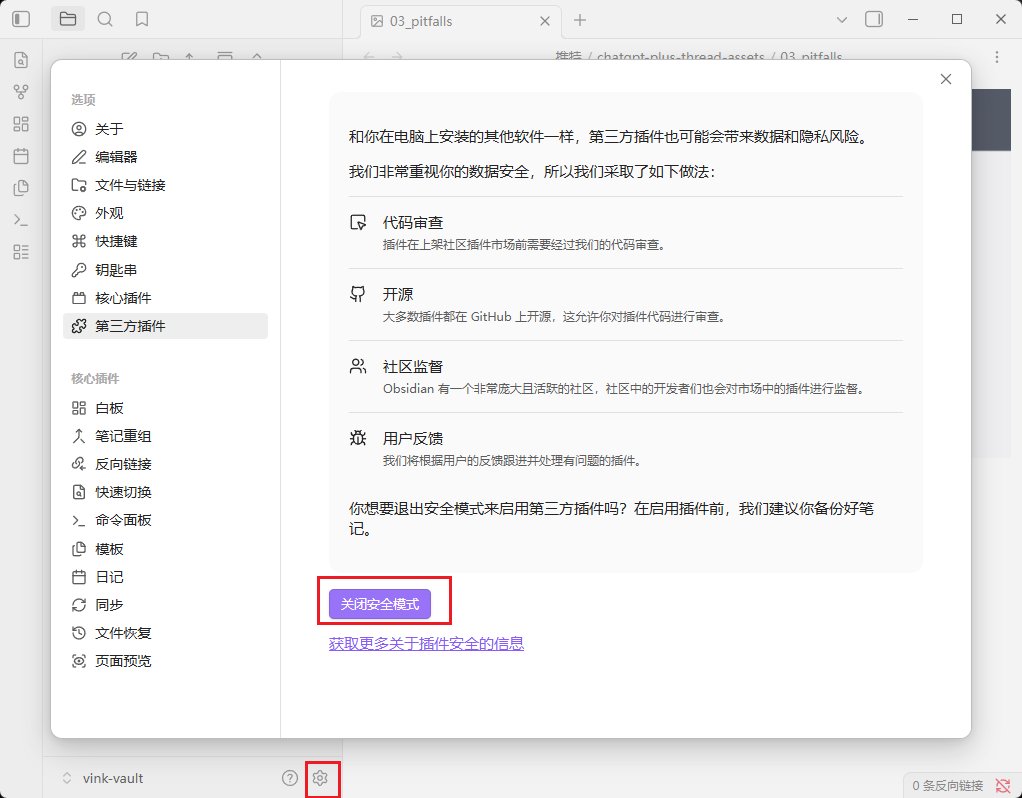Image resolution: width=1022 pixels, height=798 pixels.
Task: Close the 03_pitfalls tab
Action: (545, 22)
